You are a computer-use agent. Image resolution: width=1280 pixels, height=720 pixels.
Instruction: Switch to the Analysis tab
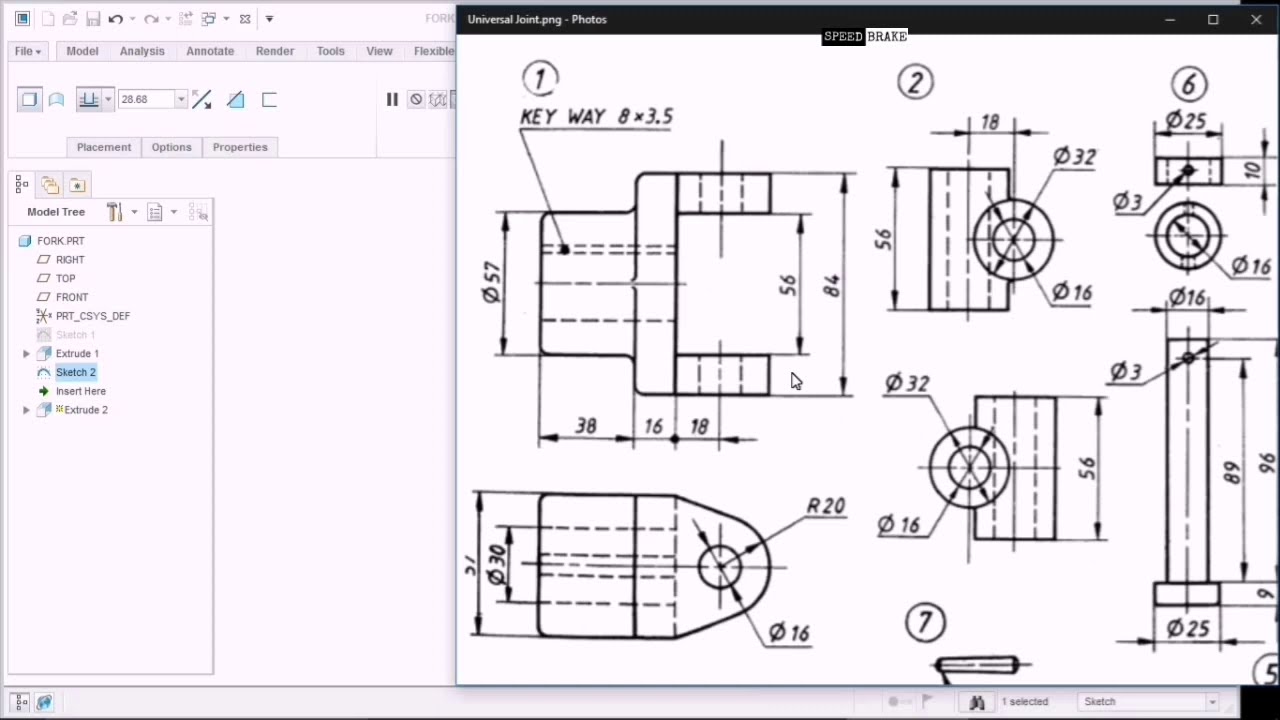(x=142, y=51)
